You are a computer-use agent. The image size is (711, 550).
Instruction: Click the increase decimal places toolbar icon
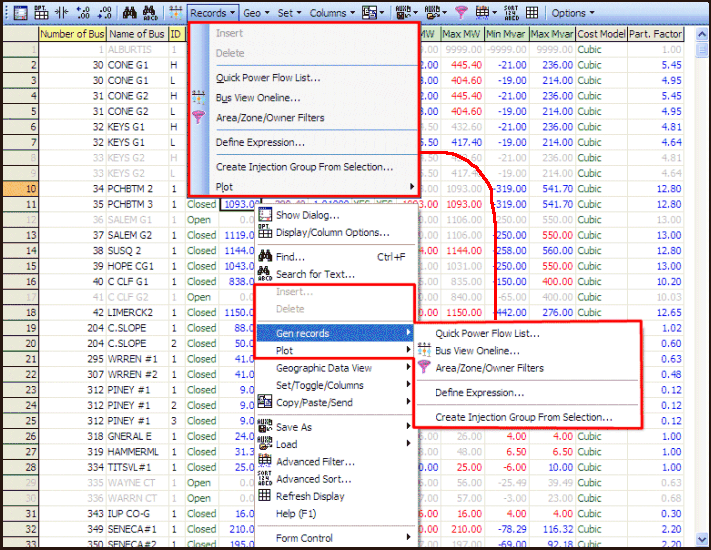coord(83,13)
